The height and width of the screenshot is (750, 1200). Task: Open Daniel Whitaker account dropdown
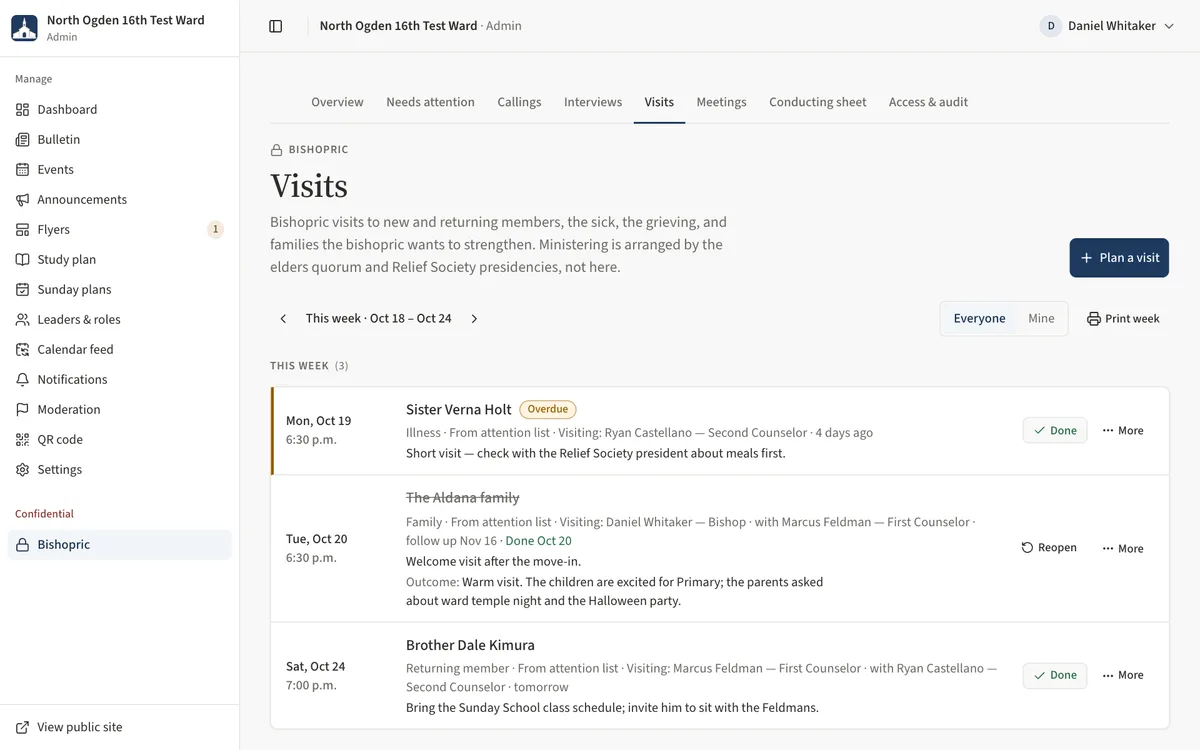coord(1107,26)
